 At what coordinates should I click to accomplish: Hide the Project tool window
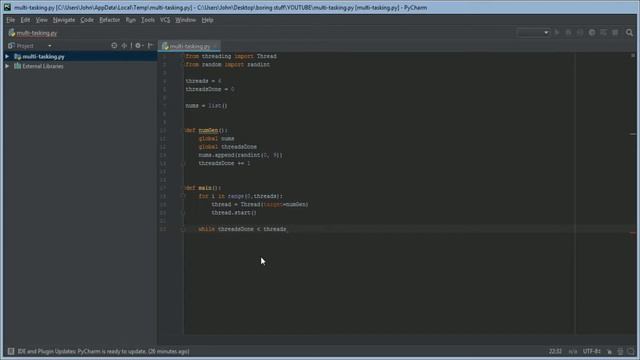[x=151, y=46]
